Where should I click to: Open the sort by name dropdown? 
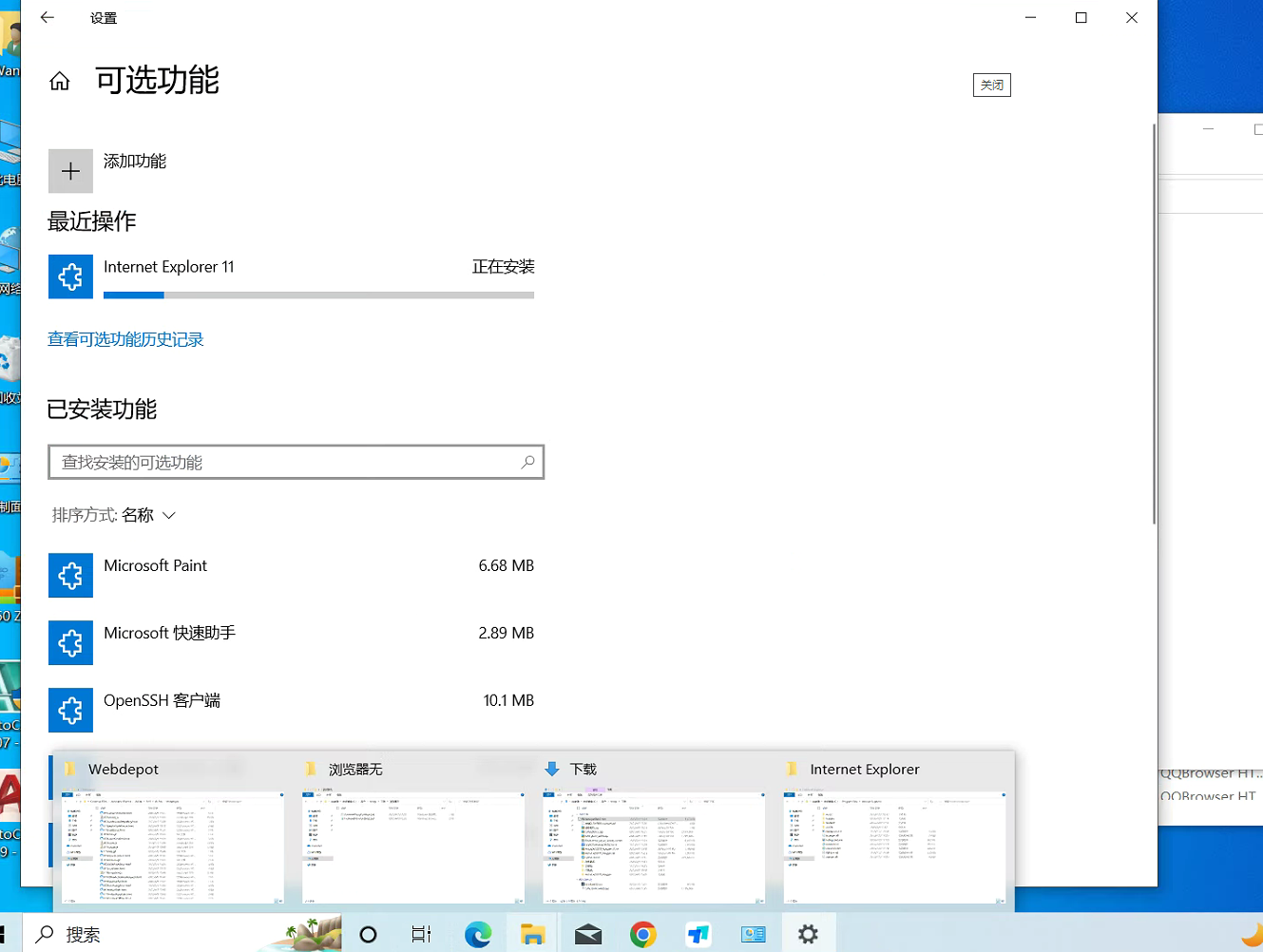tap(114, 515)
